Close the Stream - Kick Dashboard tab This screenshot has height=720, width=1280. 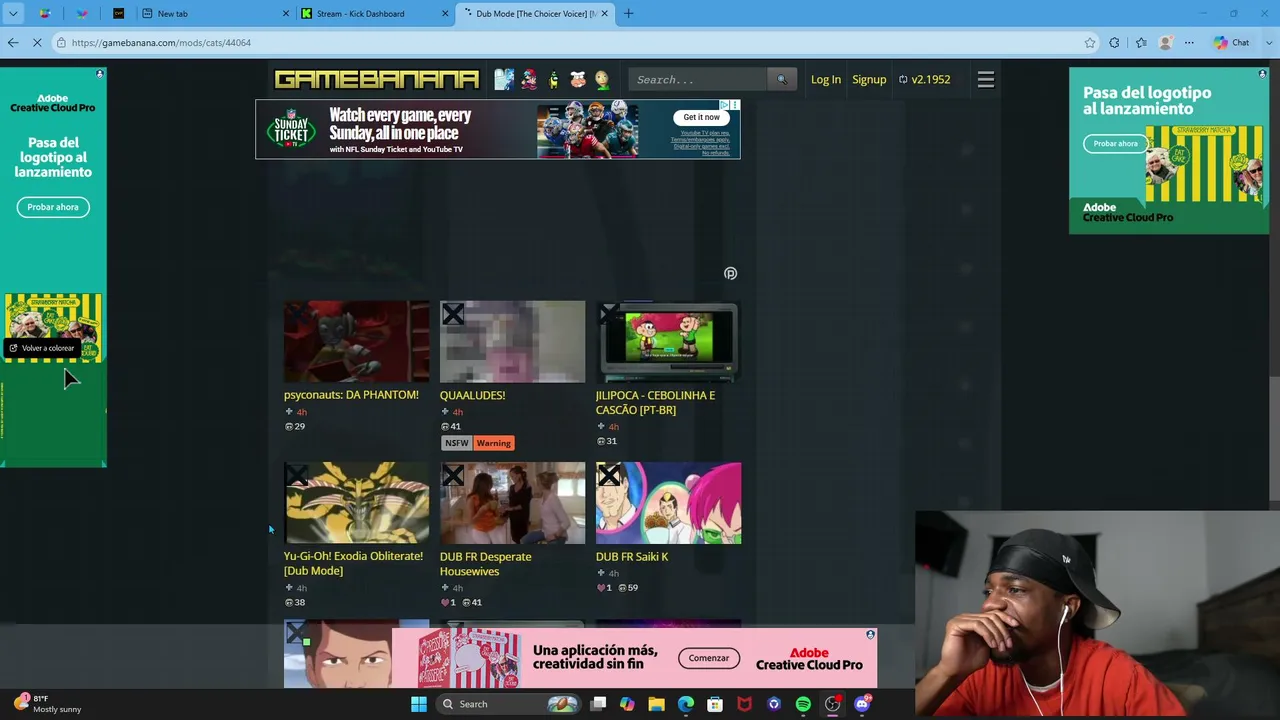pos(445,14)
